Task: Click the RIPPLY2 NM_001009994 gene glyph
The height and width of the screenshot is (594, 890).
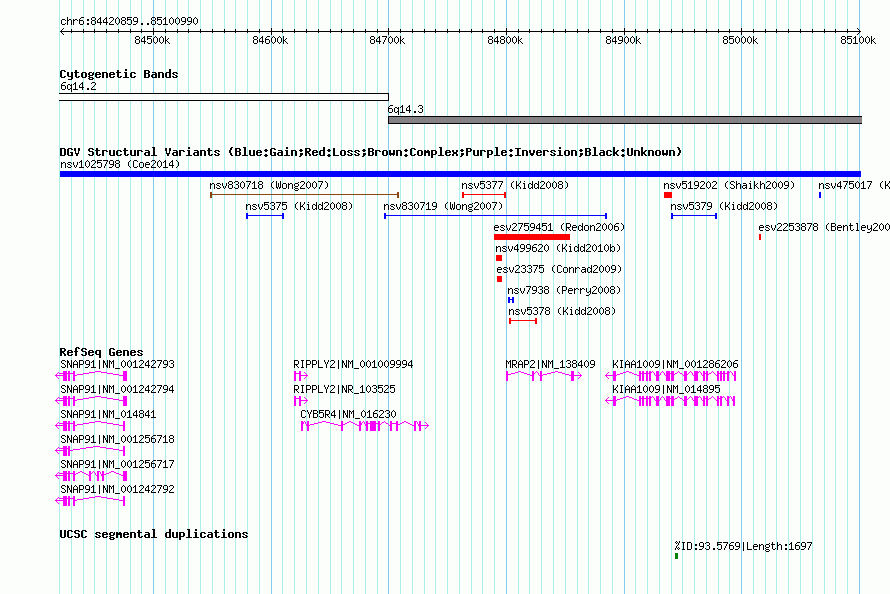Action: click(x=301, y=376)
